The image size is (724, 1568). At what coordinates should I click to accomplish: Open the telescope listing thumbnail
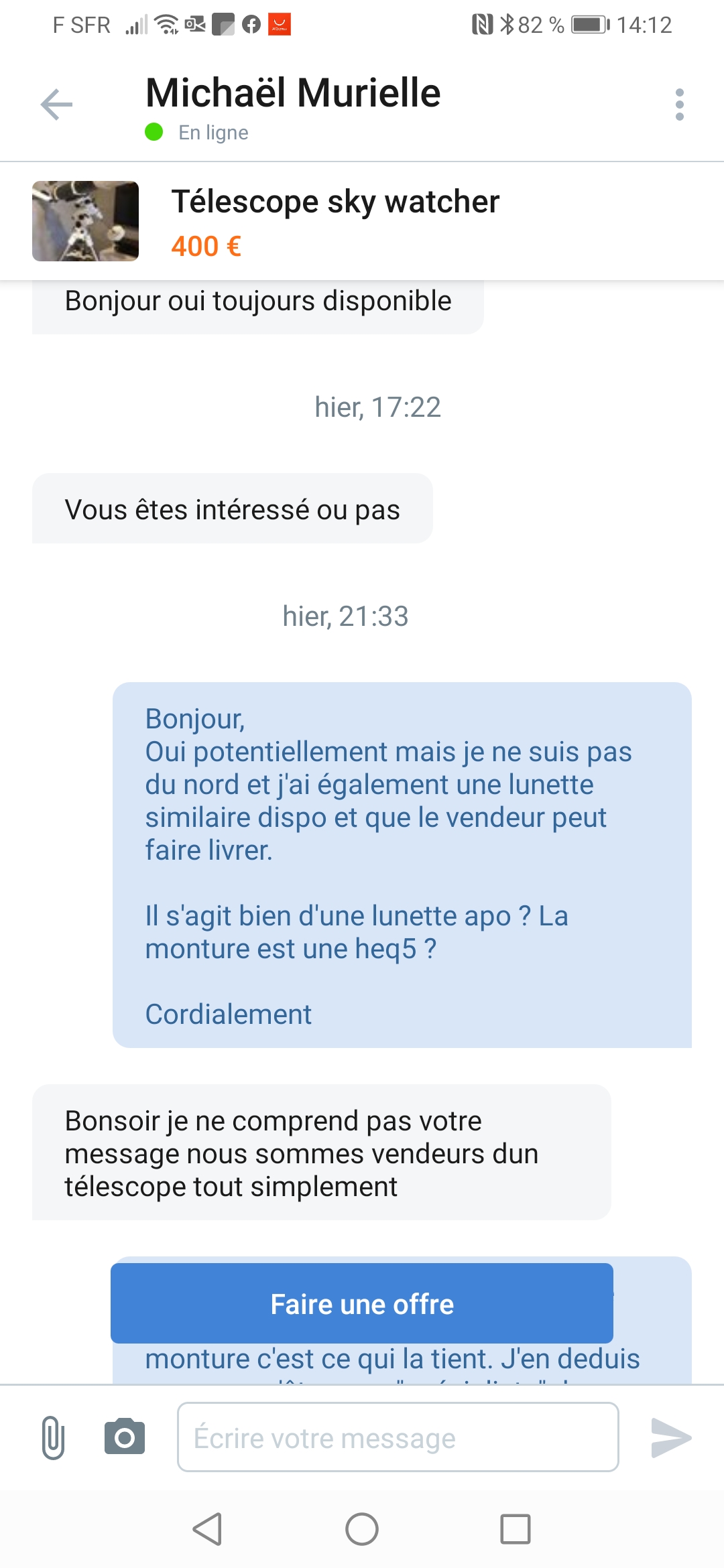(x=86, y=221)
